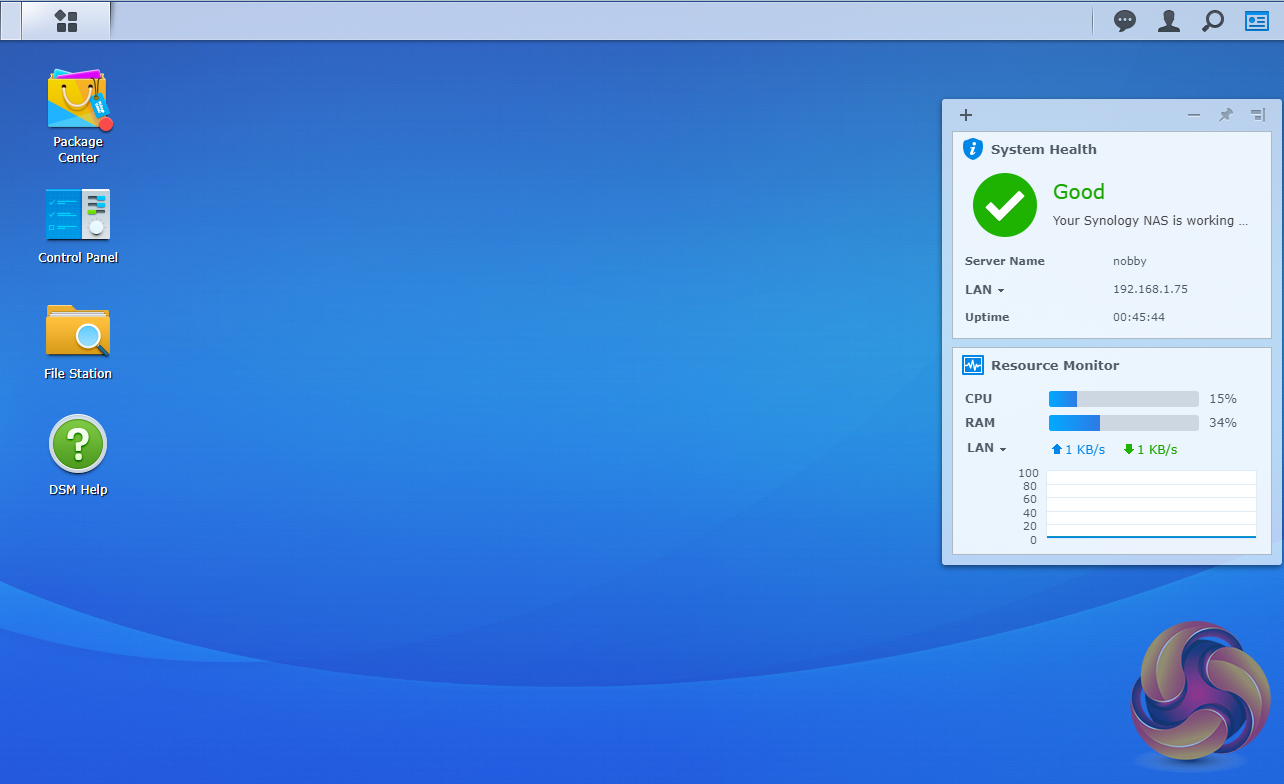The height and width of the screenshot is (784, 1284).
Task: Click 'Your Synology NAS is working' message
Action: point(1150,220)
